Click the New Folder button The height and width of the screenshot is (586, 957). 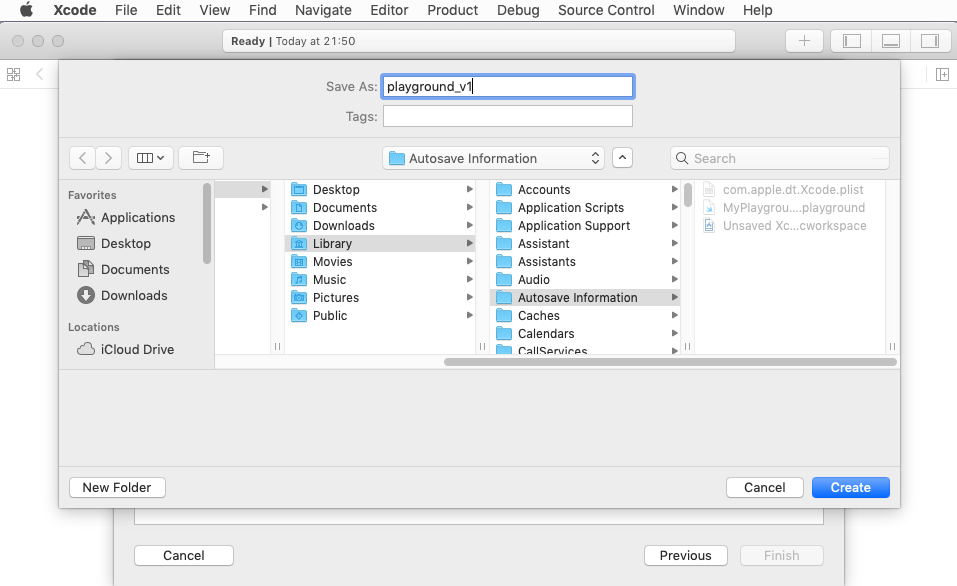click(117, 487)
